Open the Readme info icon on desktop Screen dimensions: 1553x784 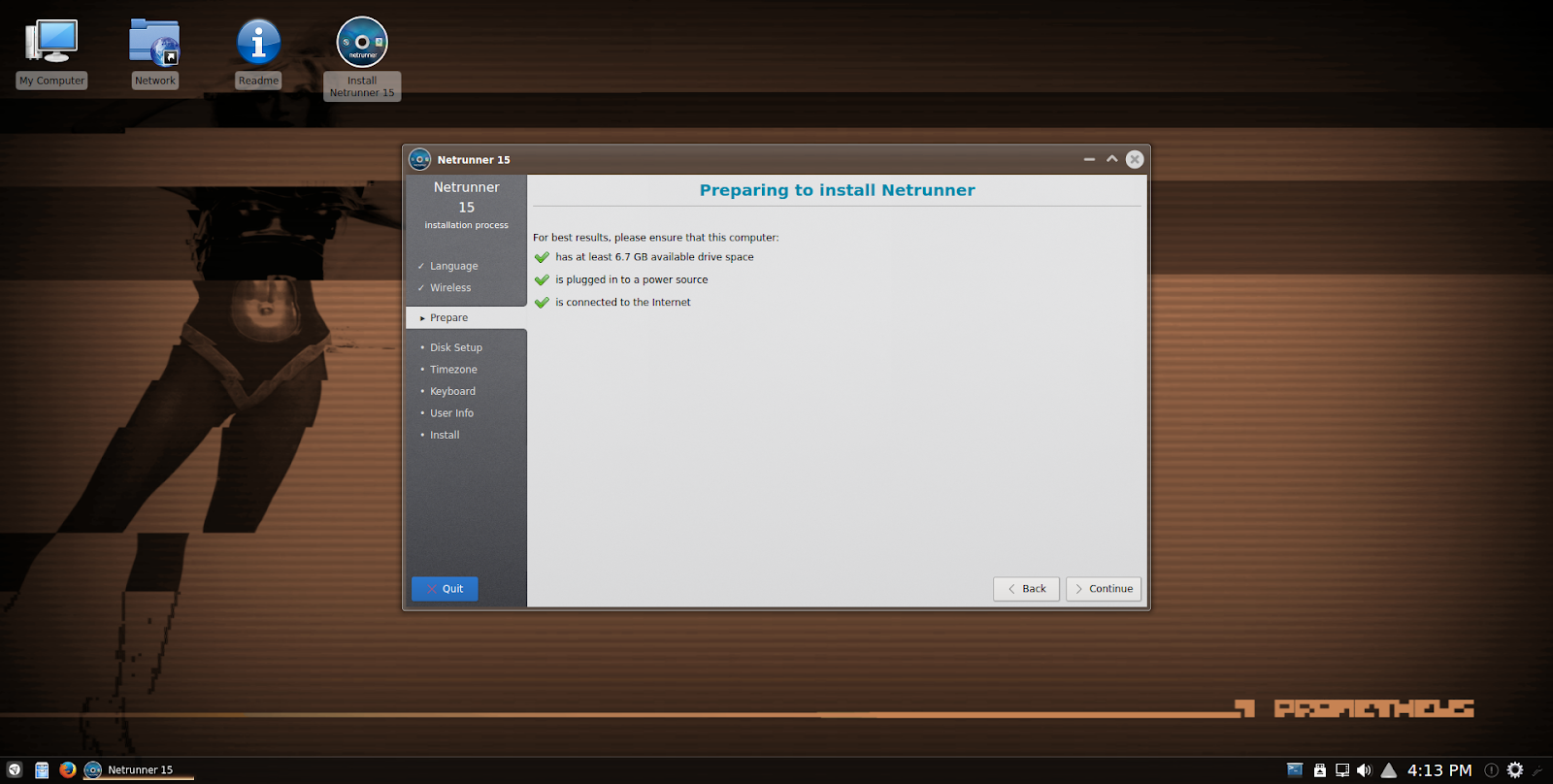(258, 54)
